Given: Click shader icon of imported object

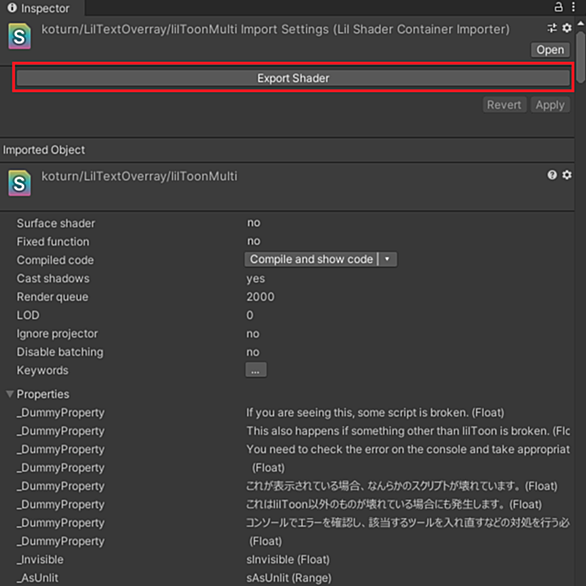Looking at the screenshot, I should (19, 183).
